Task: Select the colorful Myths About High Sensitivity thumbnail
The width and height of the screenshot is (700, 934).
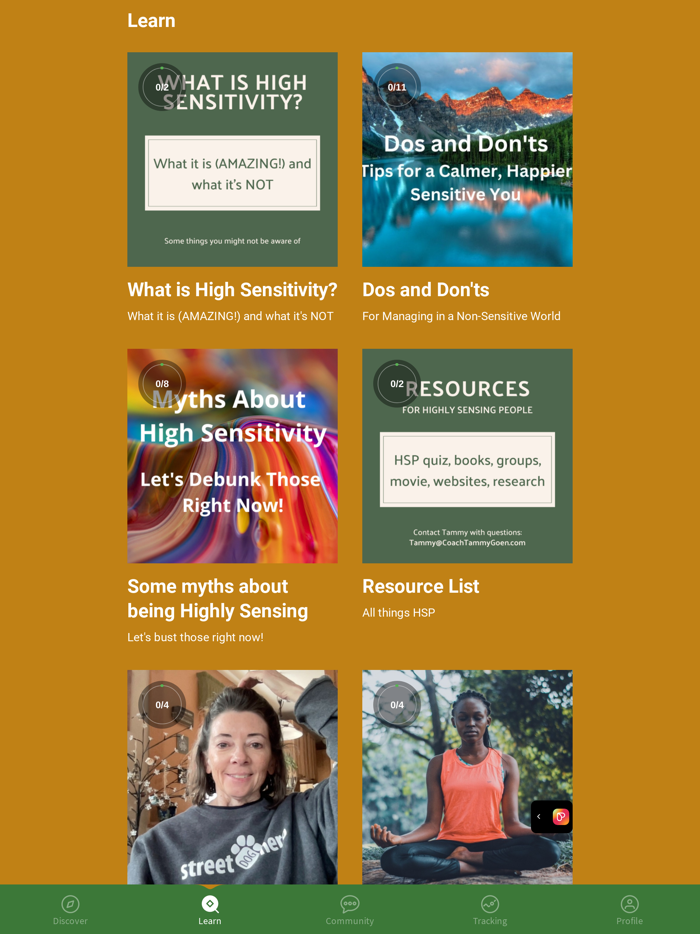Action: tap(232, 456)
